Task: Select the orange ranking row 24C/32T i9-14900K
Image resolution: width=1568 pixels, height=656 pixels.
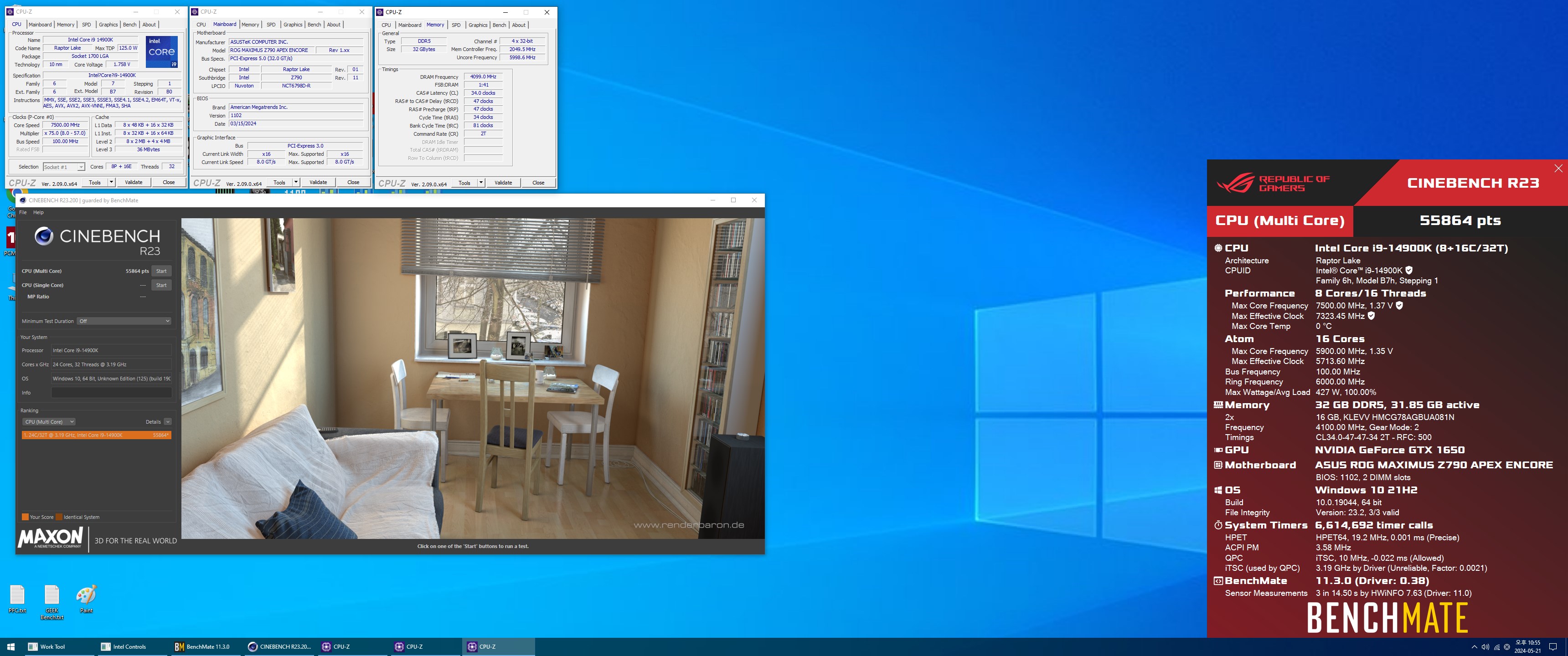Action: [x=96, y=435]
